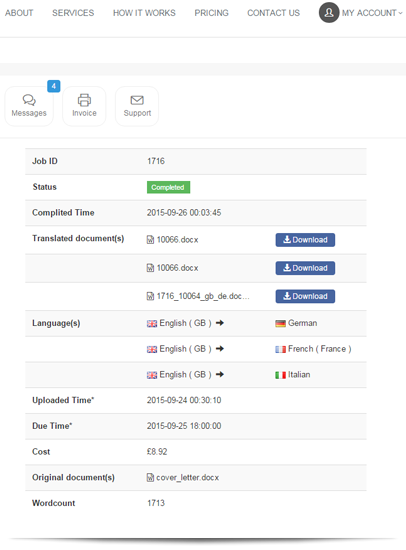Open the original cover_letter.docx link
This screenshot has width=406, height=550.
(x=187, y=478)
